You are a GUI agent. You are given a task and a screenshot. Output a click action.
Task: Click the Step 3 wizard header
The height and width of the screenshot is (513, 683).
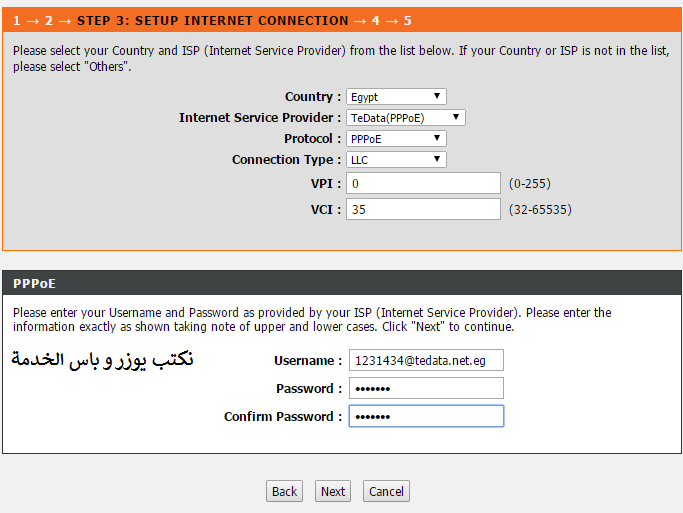[342, 20]
